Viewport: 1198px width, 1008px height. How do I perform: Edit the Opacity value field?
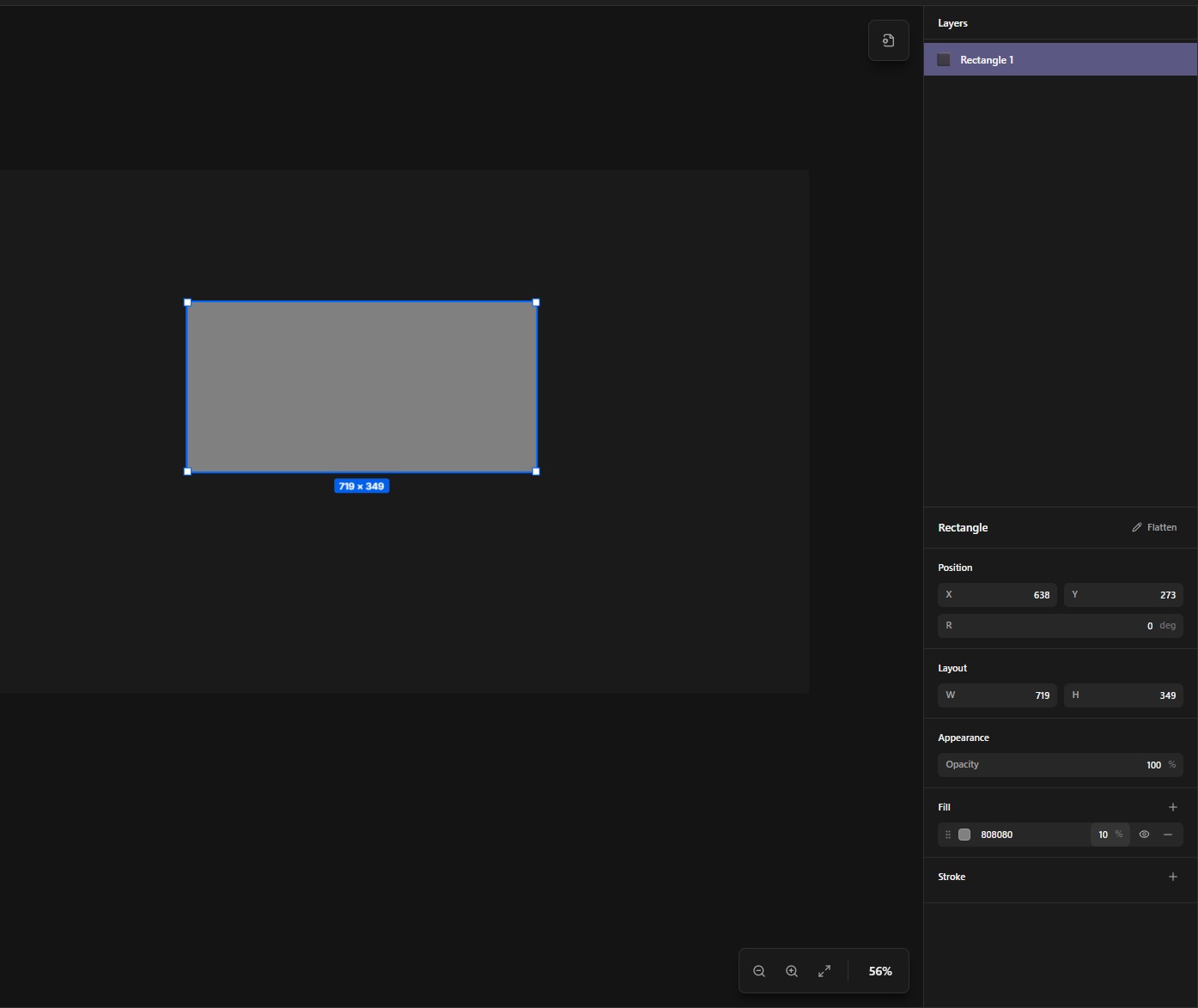[1061, 765]
